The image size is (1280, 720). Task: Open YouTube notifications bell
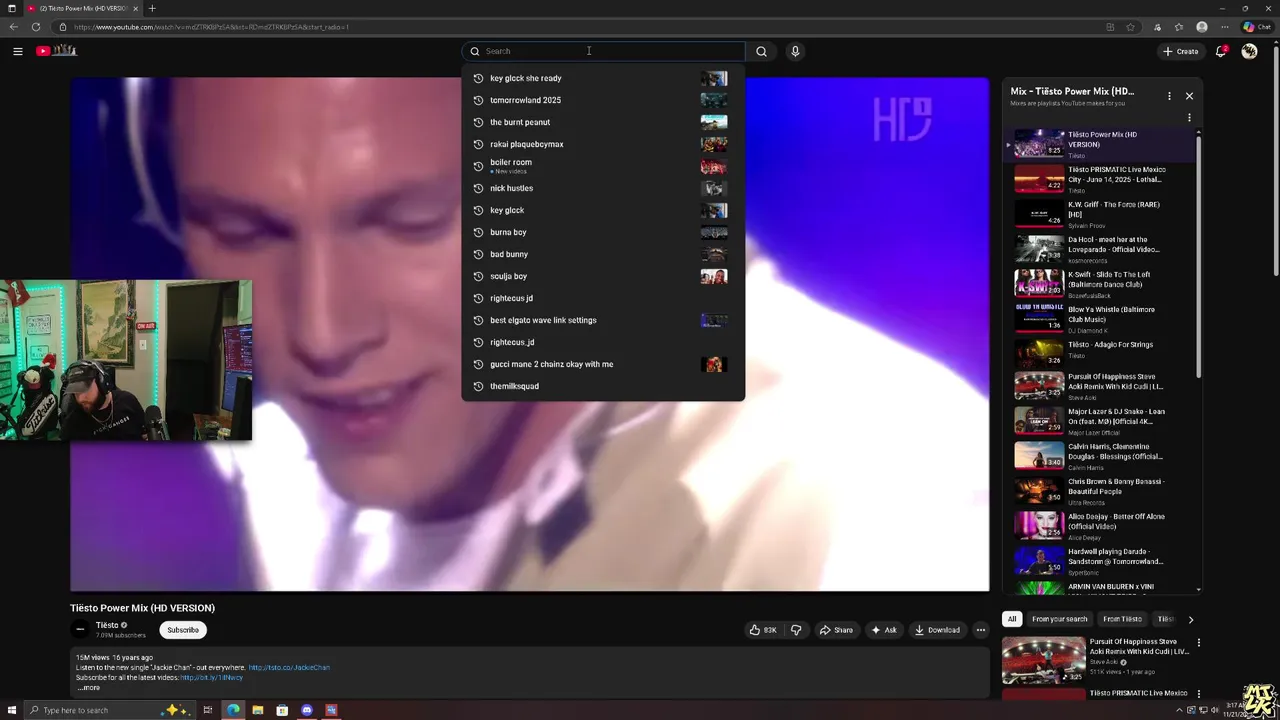1221,51
